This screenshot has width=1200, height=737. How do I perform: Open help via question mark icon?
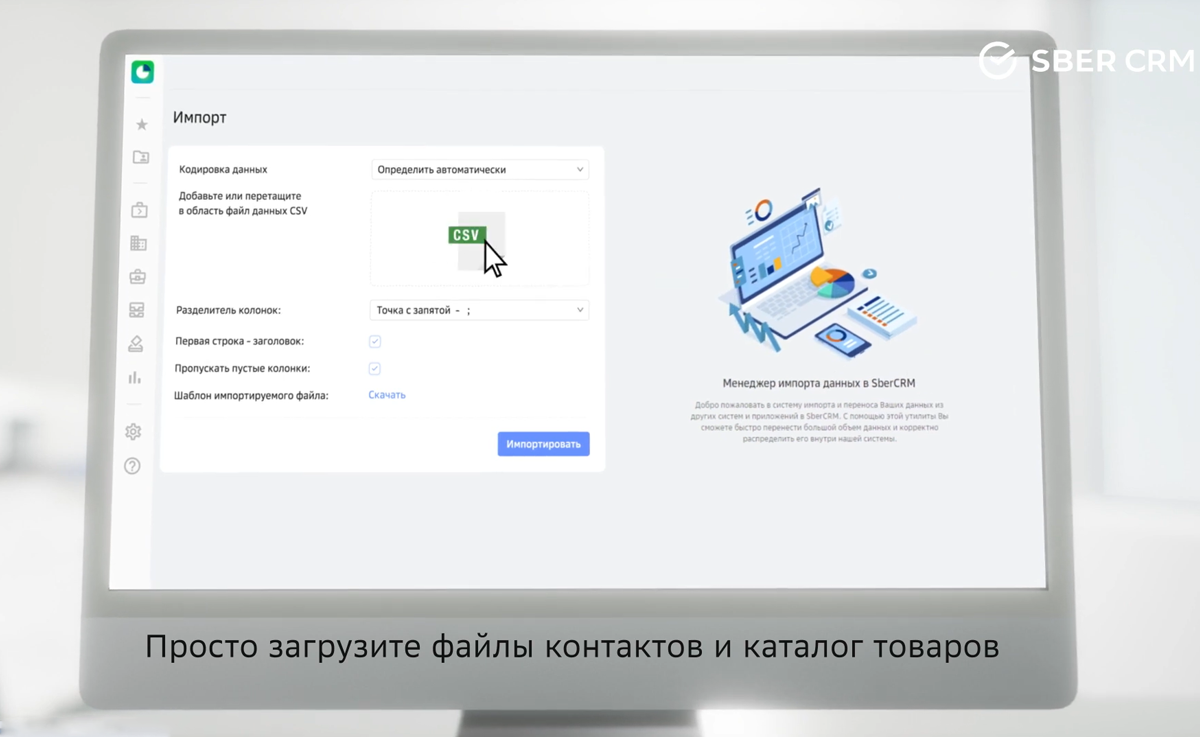132,466
